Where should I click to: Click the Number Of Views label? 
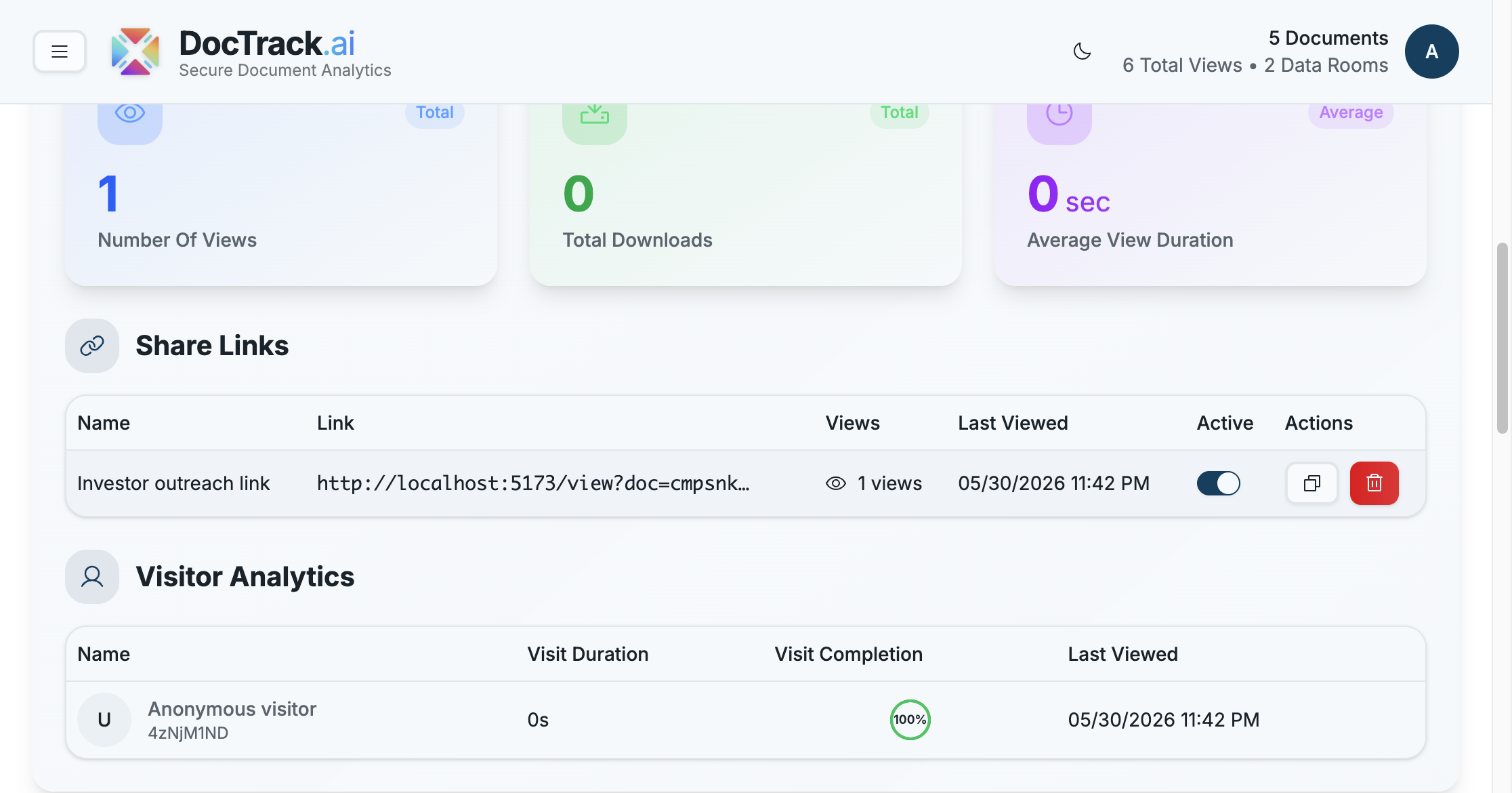(x=177, y=240)
